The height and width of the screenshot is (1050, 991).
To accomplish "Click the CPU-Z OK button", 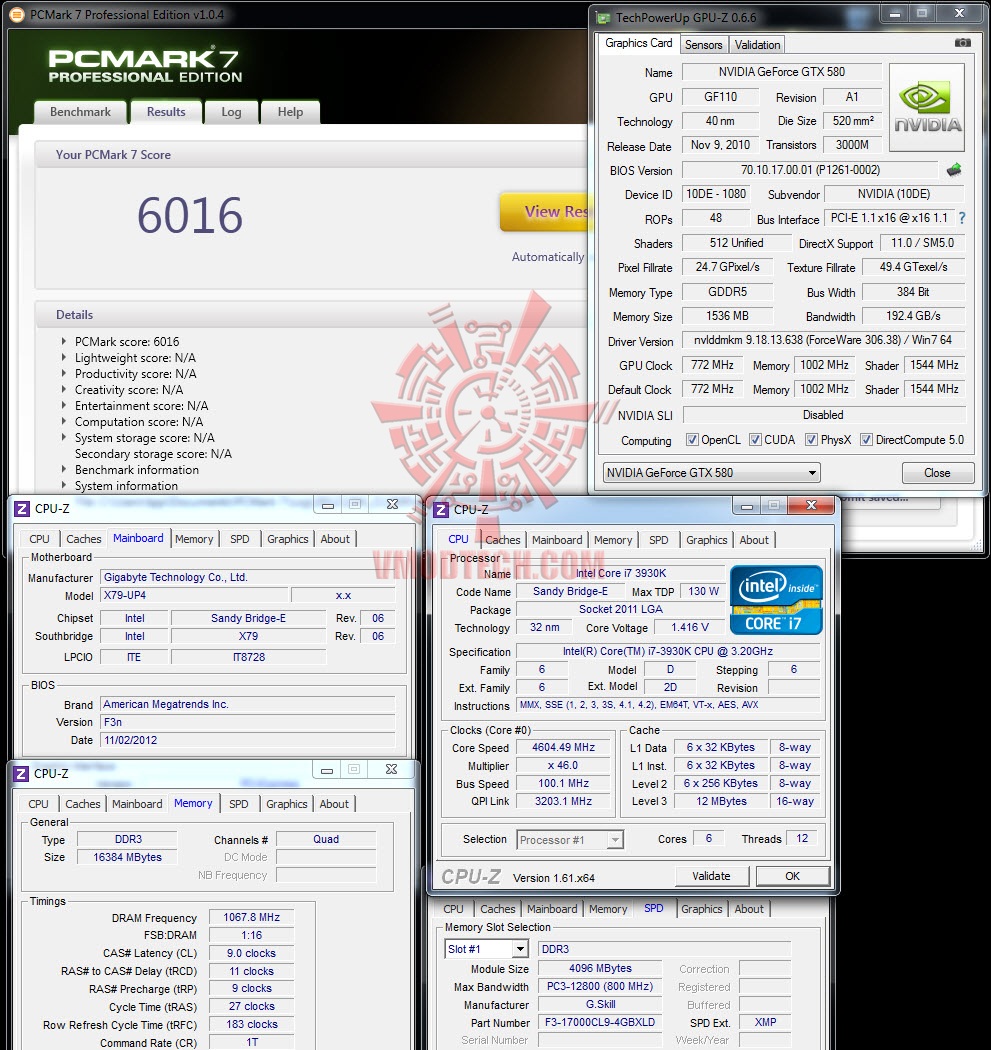I will [x=792, y=876].
